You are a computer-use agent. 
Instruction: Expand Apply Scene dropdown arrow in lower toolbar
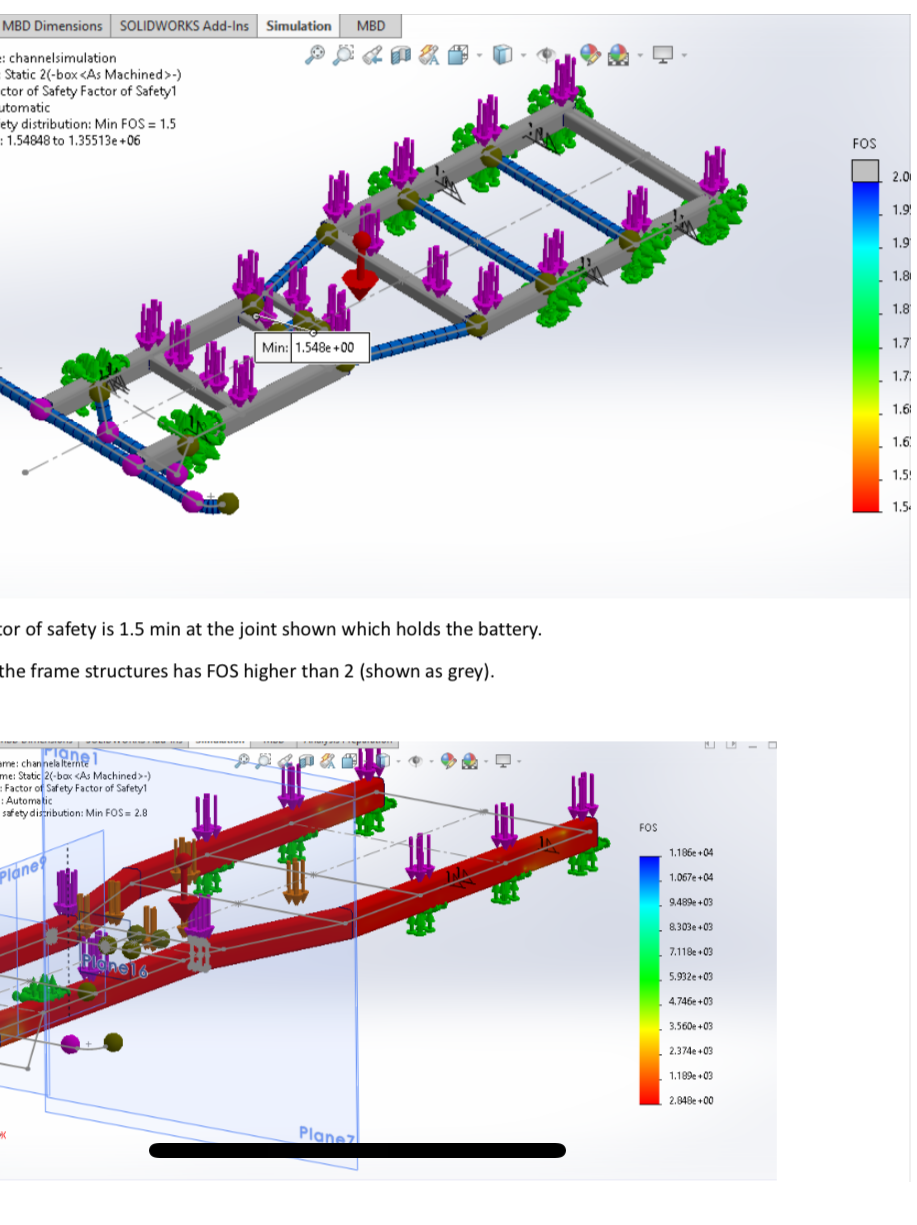[486, 761]
